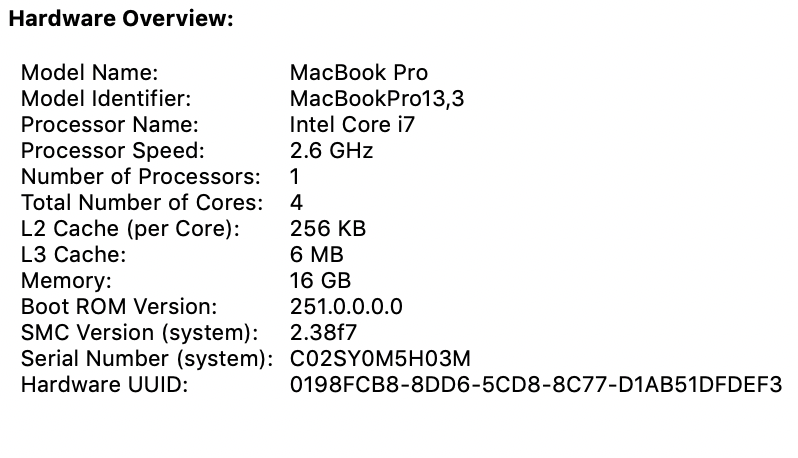798x458 pixels.
Task: Click the Hardware UUID label
Action: pyautogui.click(x=103, y=385)
